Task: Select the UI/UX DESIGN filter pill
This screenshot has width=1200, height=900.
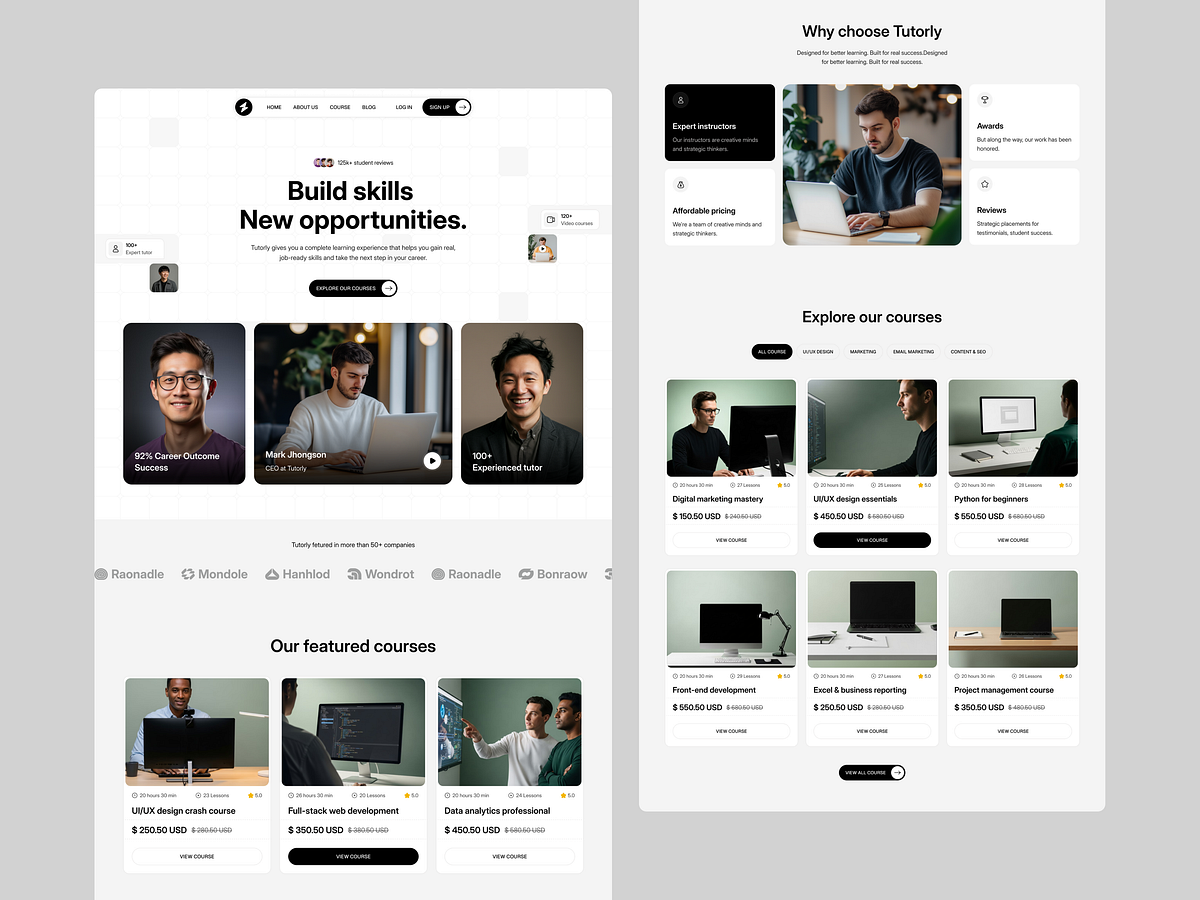Action: 818,351
